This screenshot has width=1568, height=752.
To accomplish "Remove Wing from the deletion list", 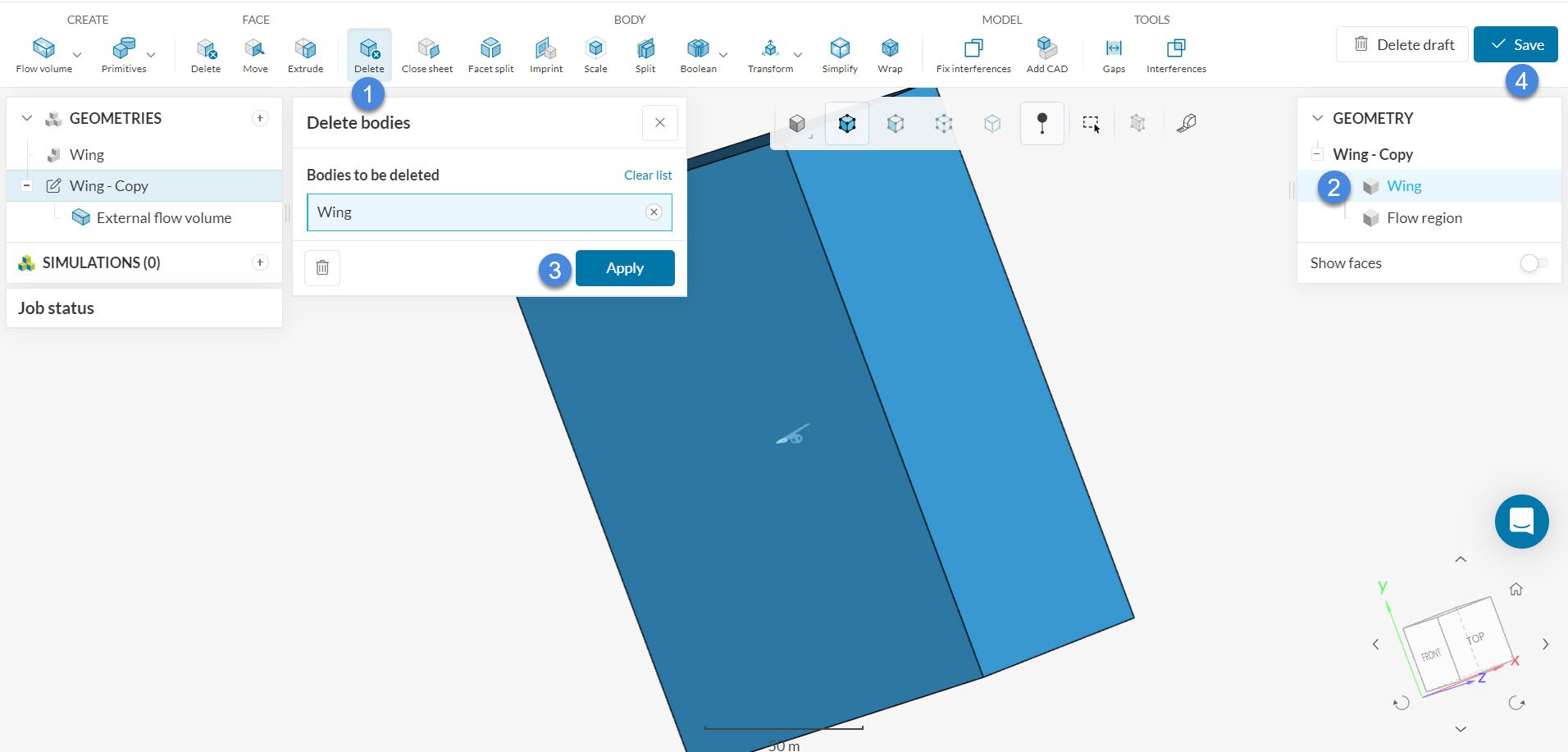I will 654,212.
